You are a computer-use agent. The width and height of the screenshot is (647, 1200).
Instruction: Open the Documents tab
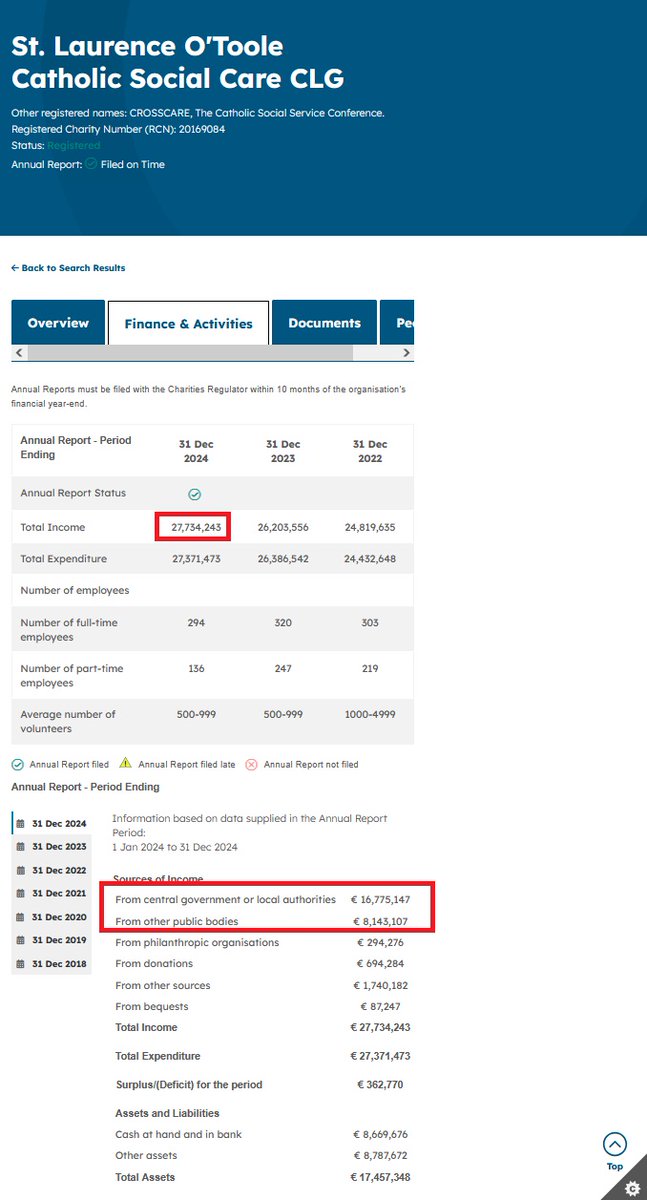coord(324,323)
